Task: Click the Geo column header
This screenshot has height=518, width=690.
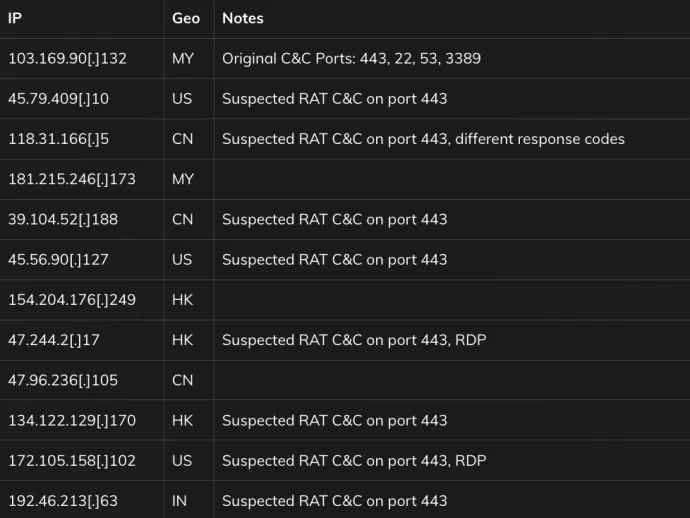Action: pyautogui.click(x=186, y=18)
